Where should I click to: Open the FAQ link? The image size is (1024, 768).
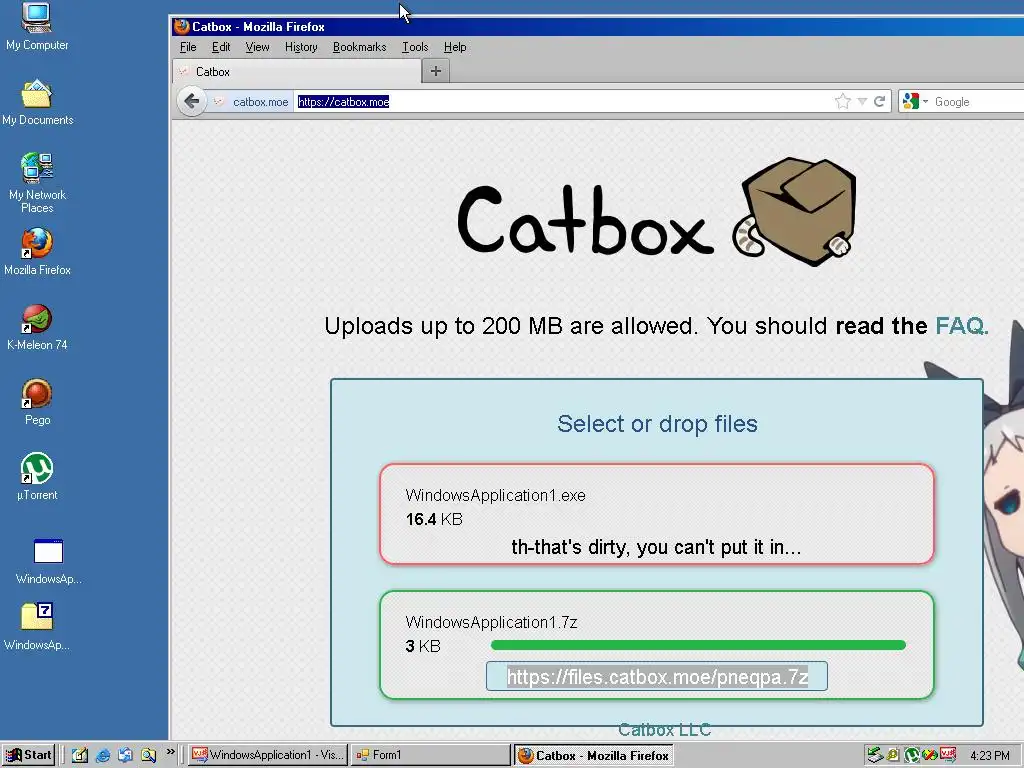click(961, 325)
